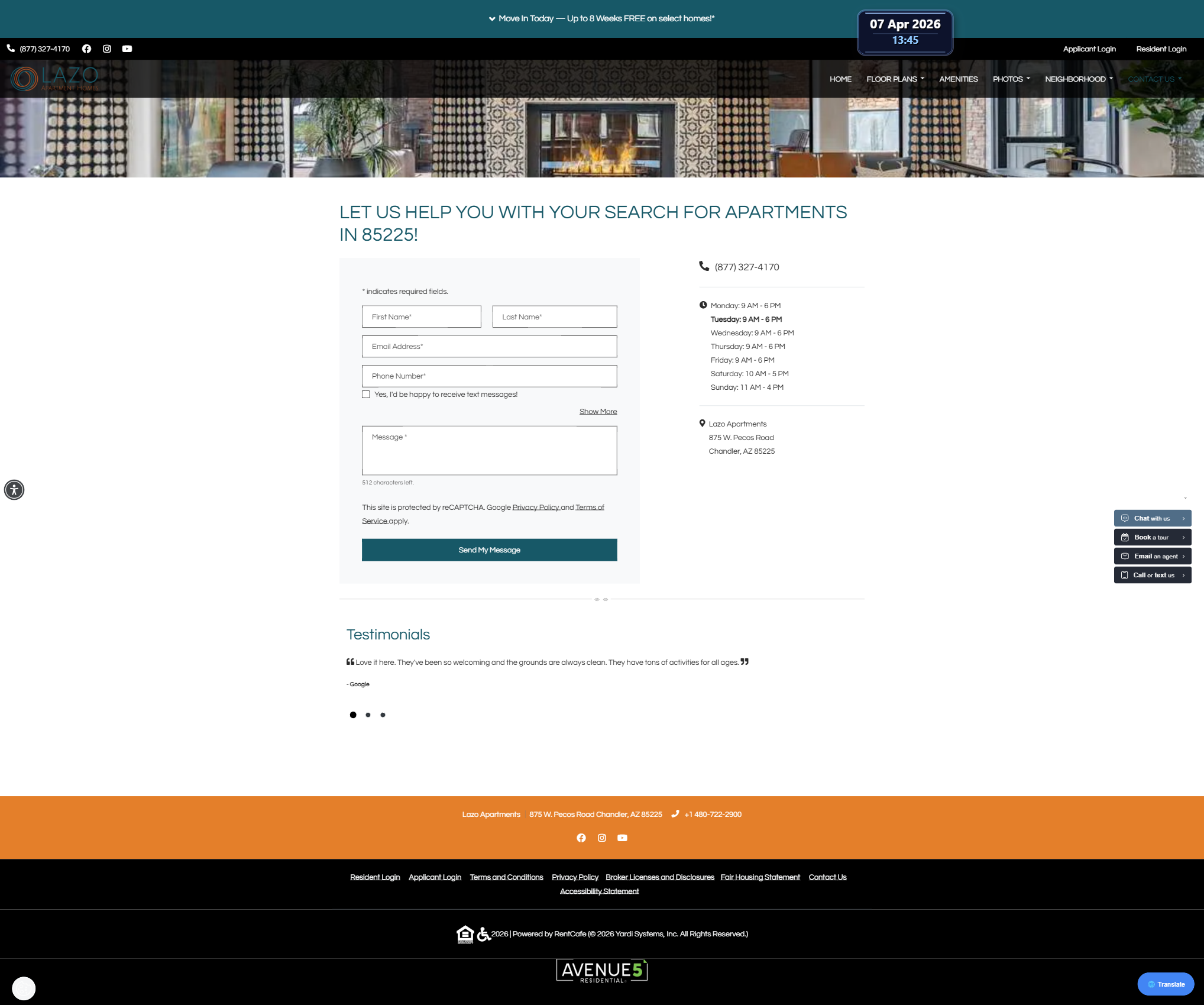Click the footer YouTube icon
1204x1005 pixels.
[x=622, y=838]
